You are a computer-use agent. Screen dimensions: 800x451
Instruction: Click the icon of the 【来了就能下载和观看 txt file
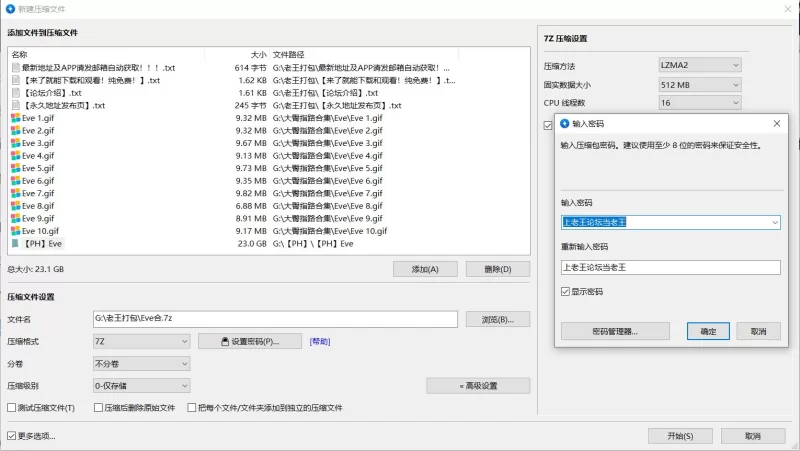click(16, 81)
